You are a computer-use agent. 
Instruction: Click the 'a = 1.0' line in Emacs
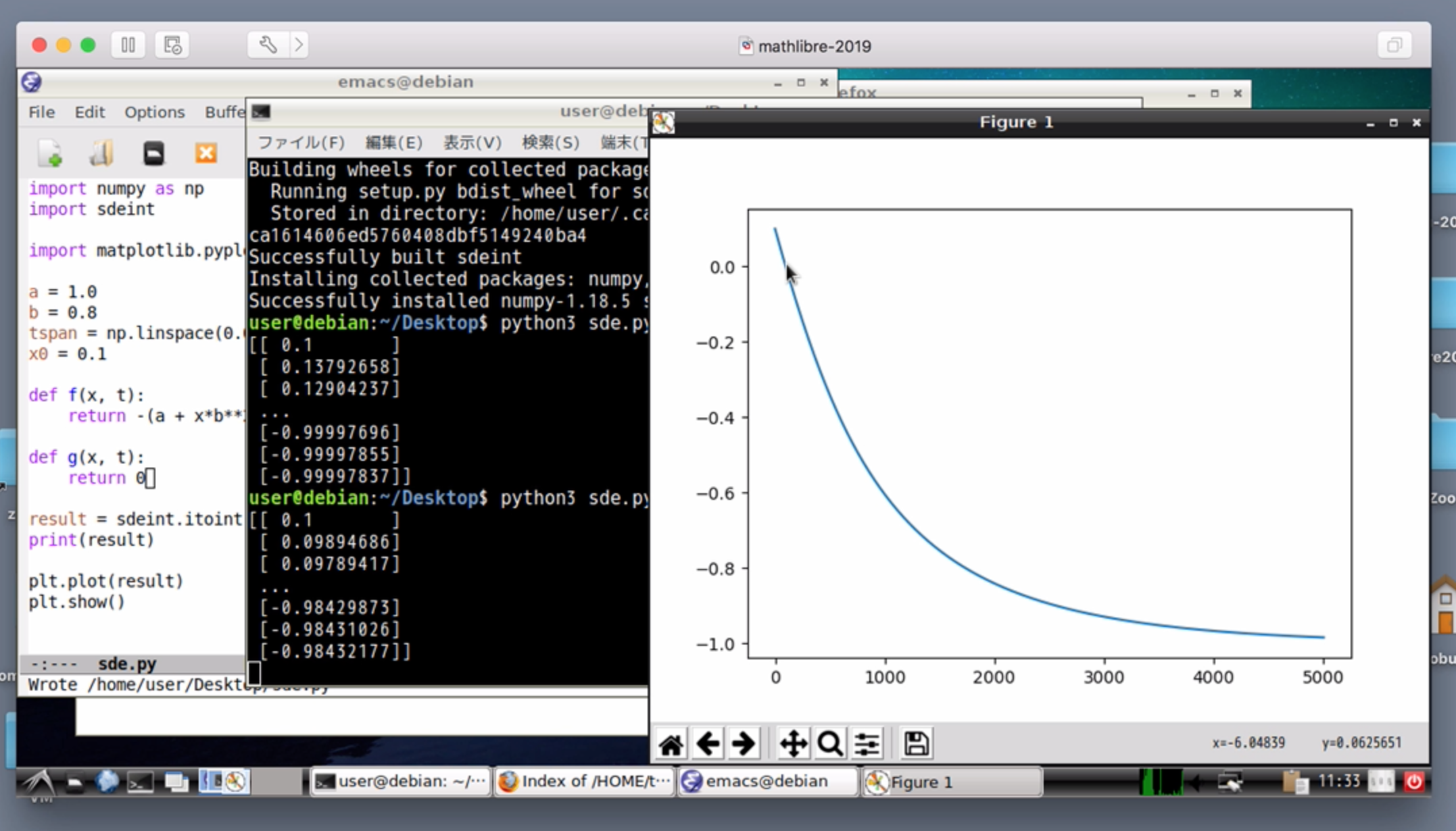pyautogui.click(x=63, y=292)
